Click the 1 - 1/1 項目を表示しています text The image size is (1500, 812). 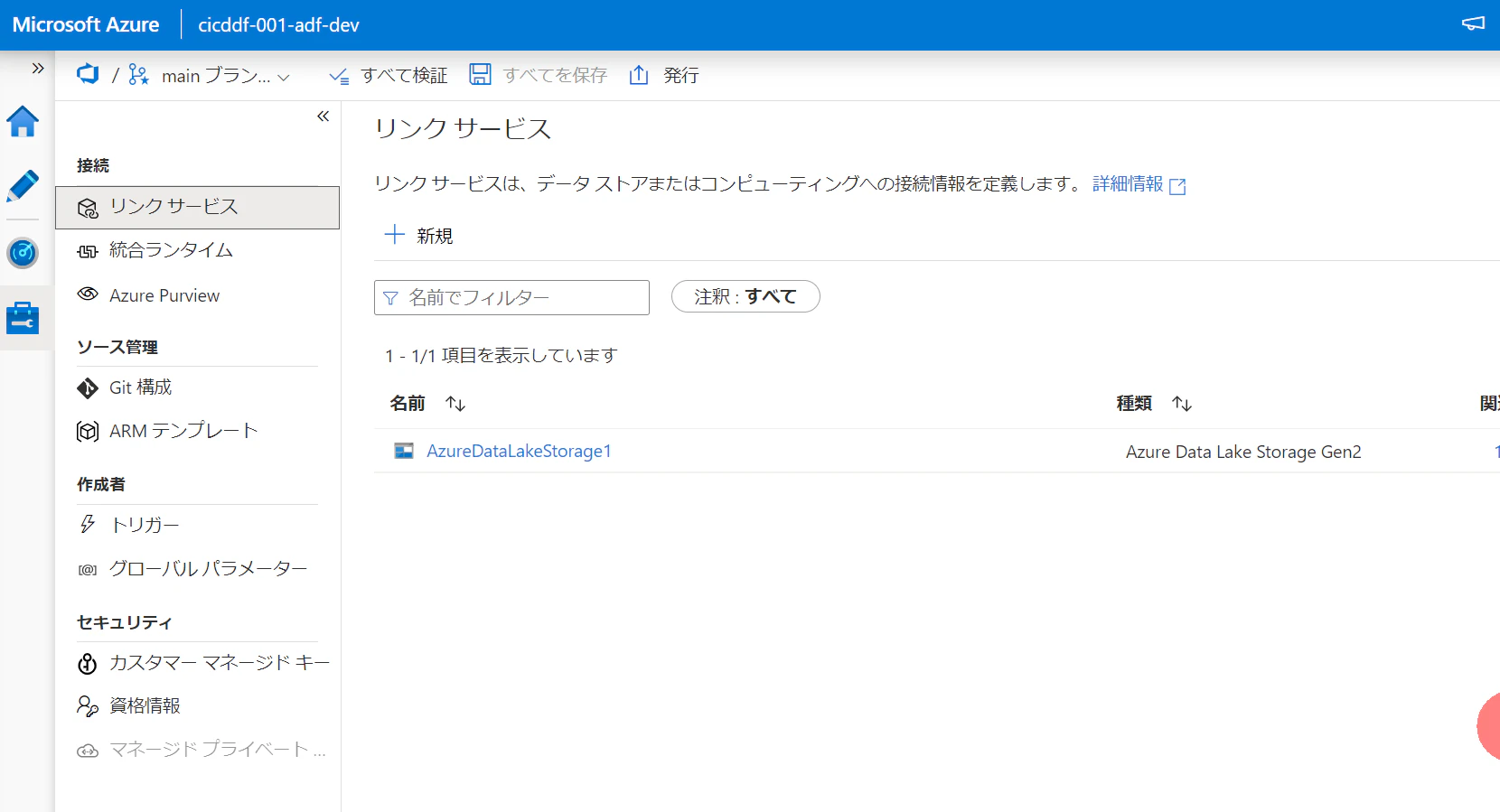[502, 356]
